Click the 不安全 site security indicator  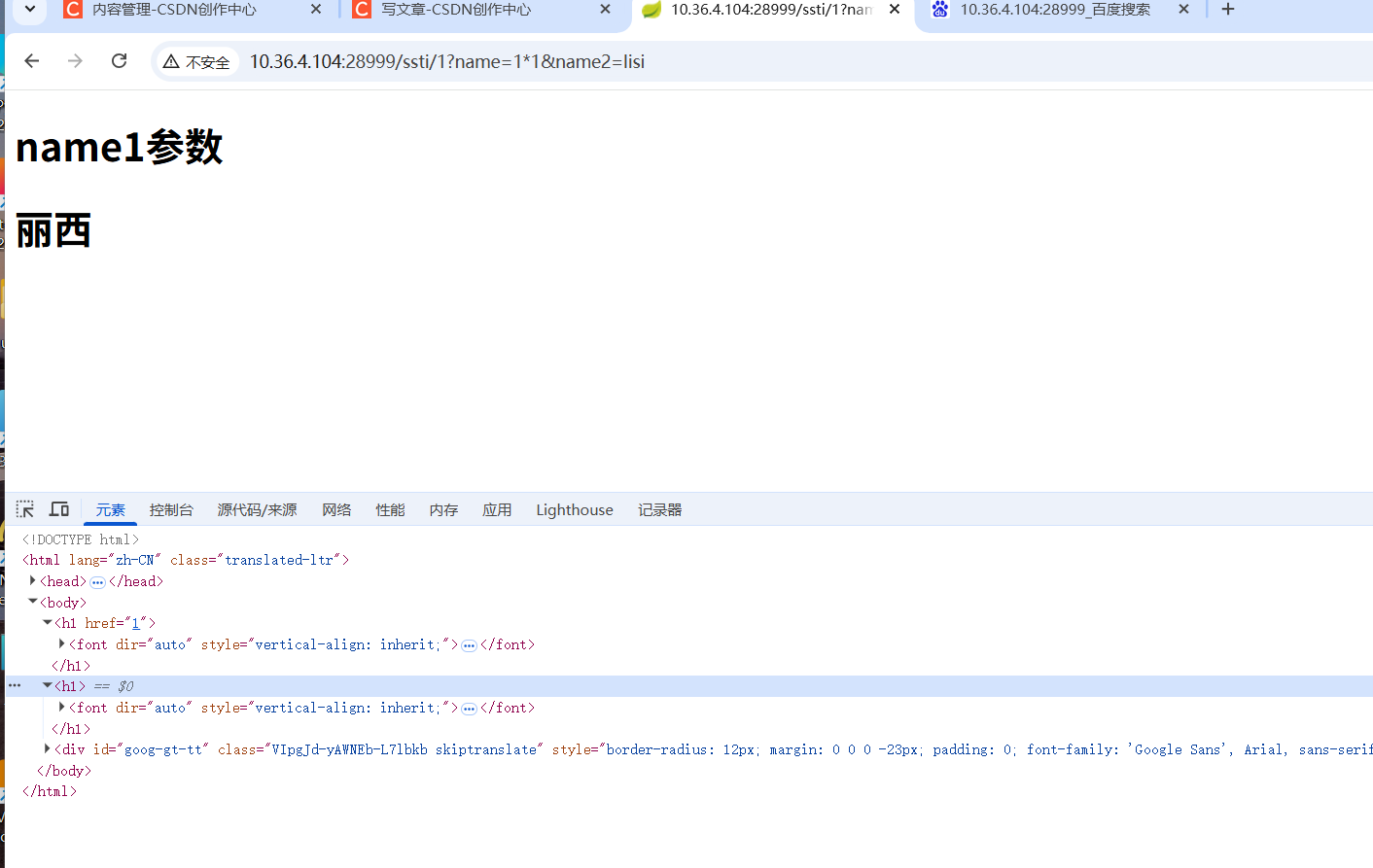[197, 62]
